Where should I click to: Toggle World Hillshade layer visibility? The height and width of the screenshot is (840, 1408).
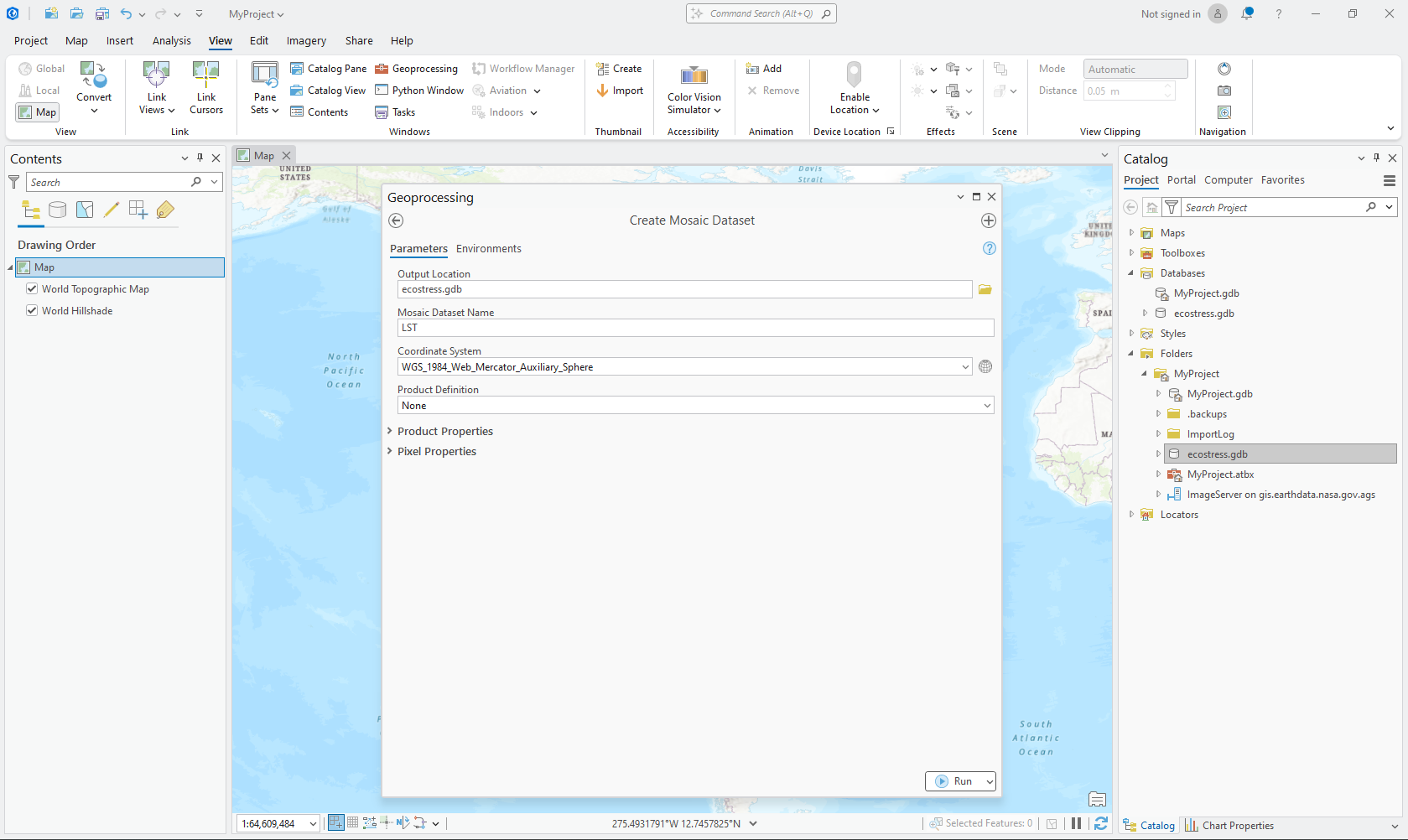point(32,310)
